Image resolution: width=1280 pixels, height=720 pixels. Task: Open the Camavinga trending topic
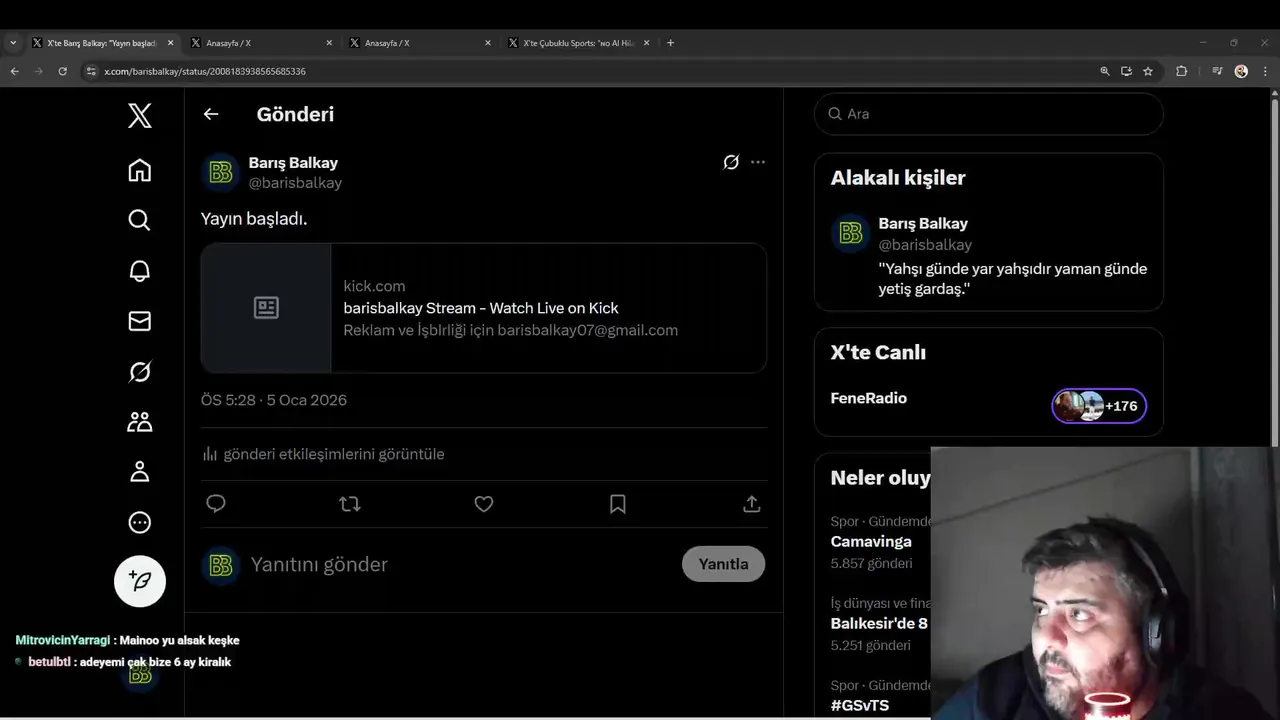[872, 542]
